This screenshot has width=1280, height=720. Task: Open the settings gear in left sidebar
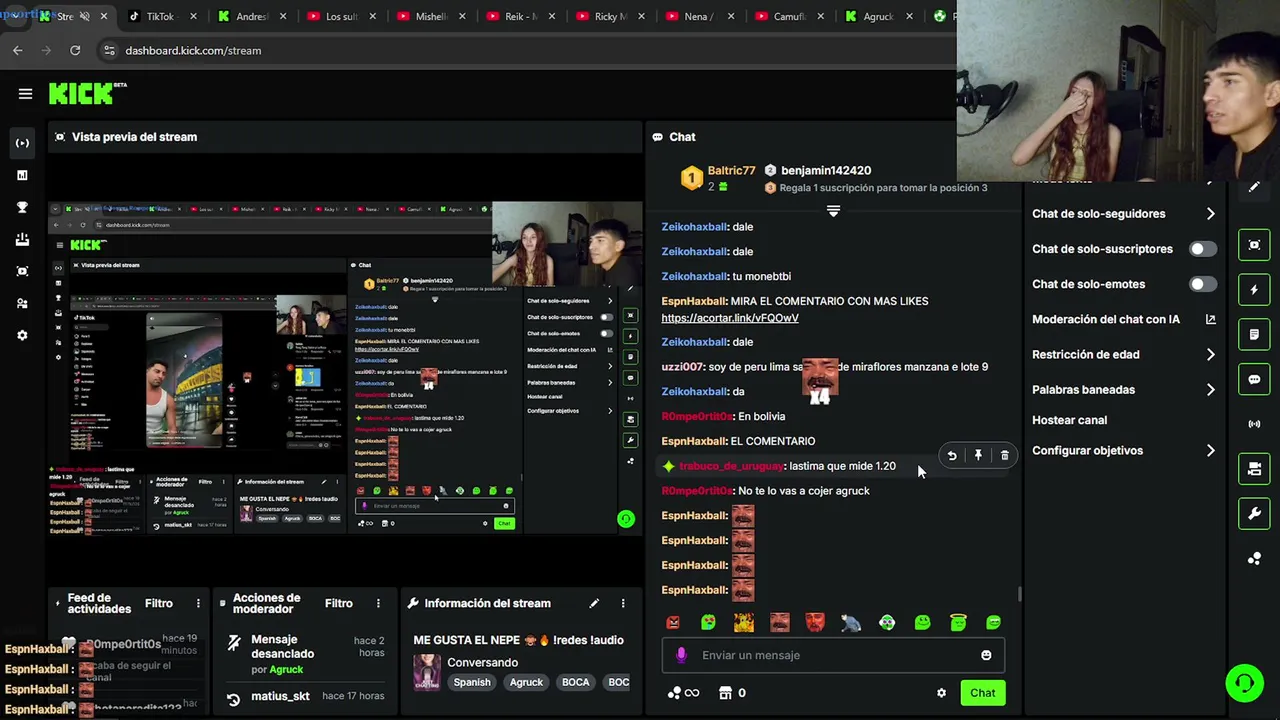[22, 335]
